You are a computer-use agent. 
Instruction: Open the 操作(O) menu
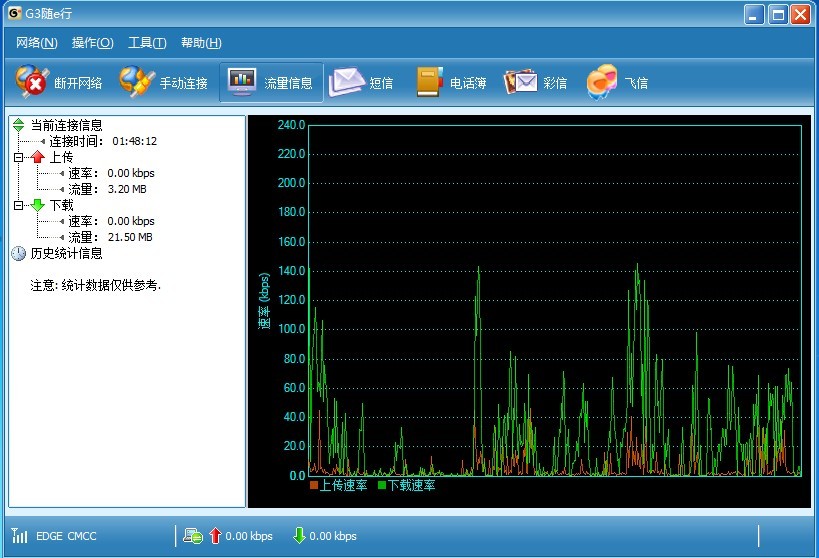[x=92, y=43]
